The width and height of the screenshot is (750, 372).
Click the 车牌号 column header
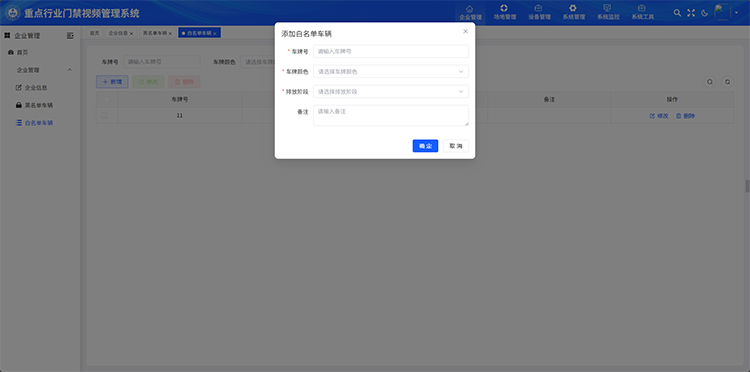pos(179,99)
